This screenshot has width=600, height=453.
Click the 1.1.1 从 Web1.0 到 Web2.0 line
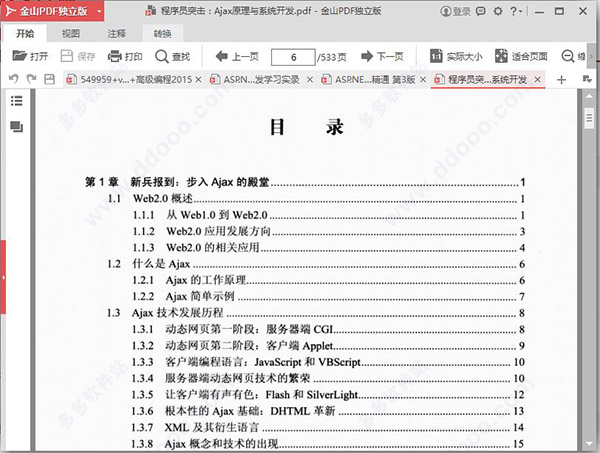tap(329, 215)
